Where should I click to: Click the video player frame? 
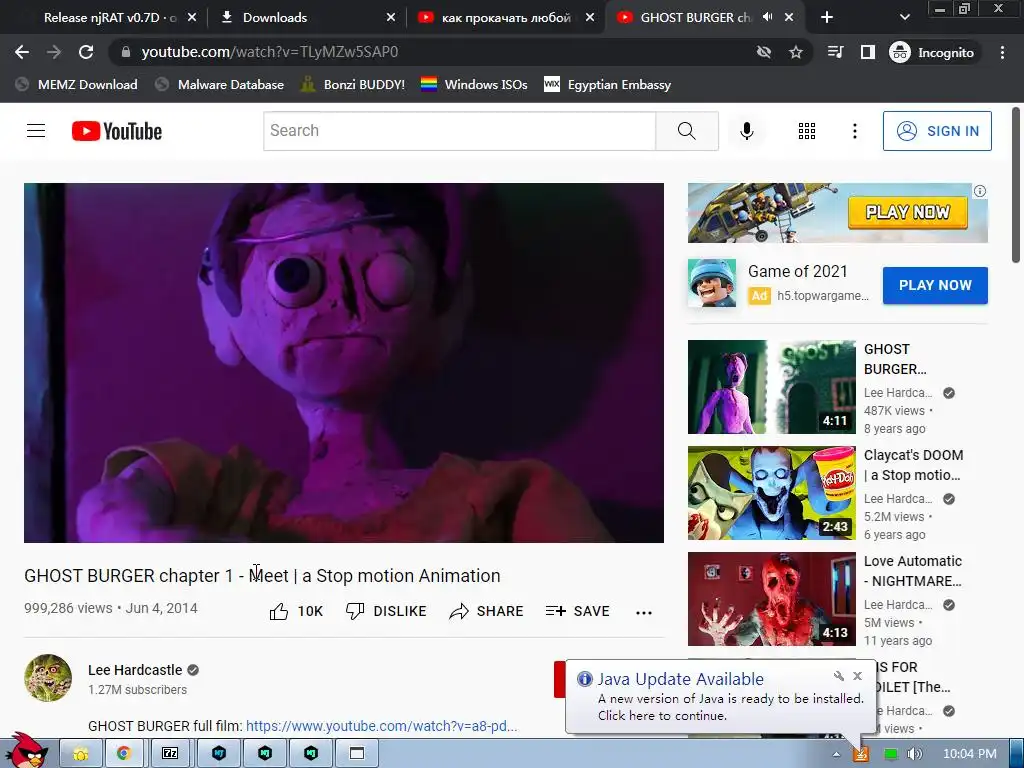coord(344,362)
